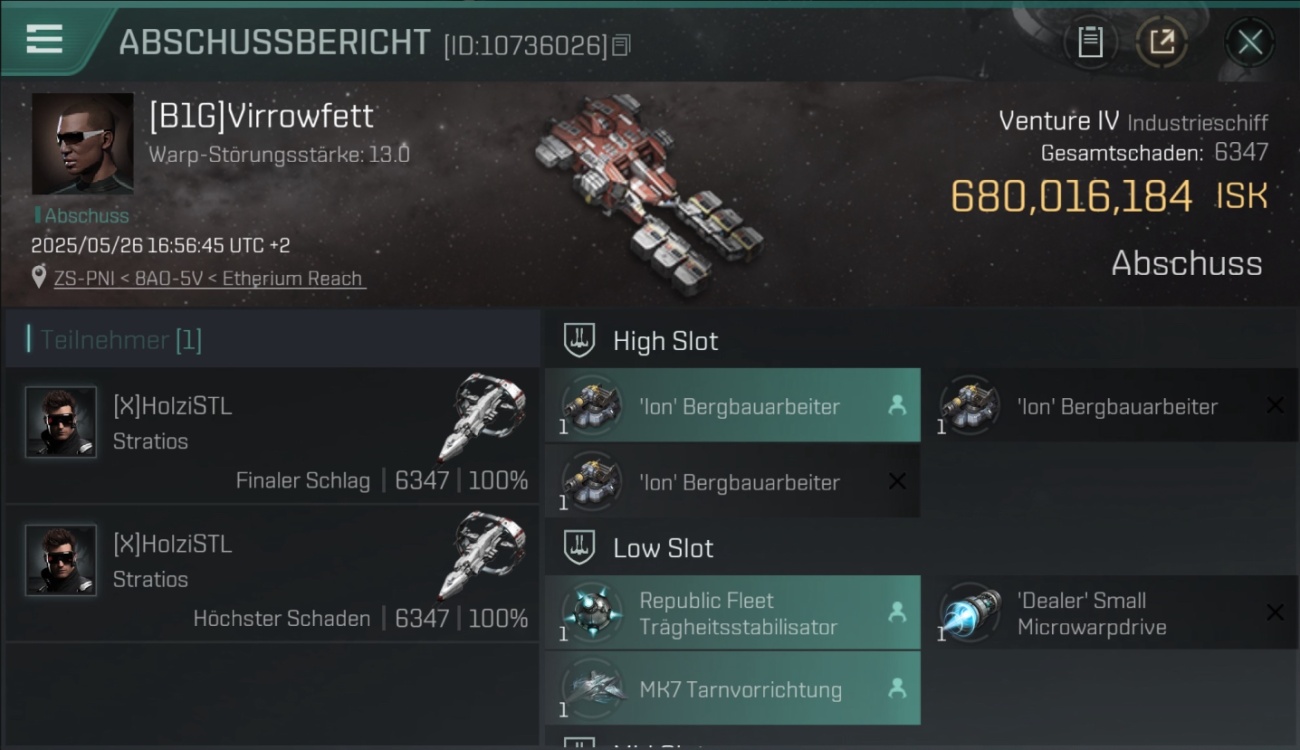Screen dimensions: 1300x750
Task: Click the Venture IV ship name
Action: (1058, 121)
